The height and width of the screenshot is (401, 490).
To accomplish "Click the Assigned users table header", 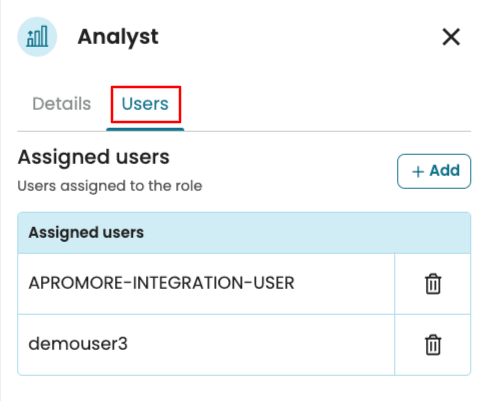I will pyautogui.click(x=244, y=233).
